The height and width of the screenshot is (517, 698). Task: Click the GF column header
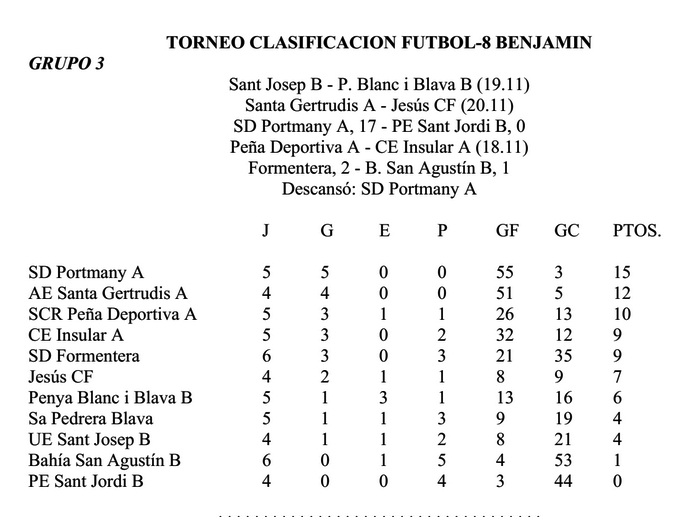click(508, 231)
